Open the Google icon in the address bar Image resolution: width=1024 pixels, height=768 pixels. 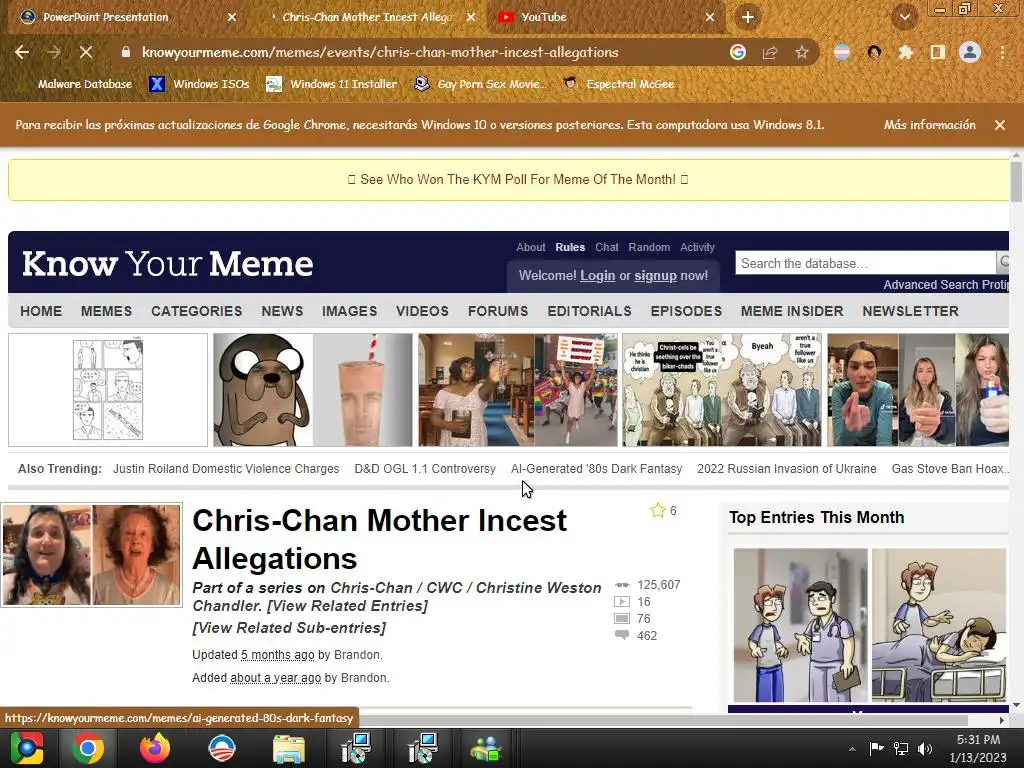[x=738, y=52]
